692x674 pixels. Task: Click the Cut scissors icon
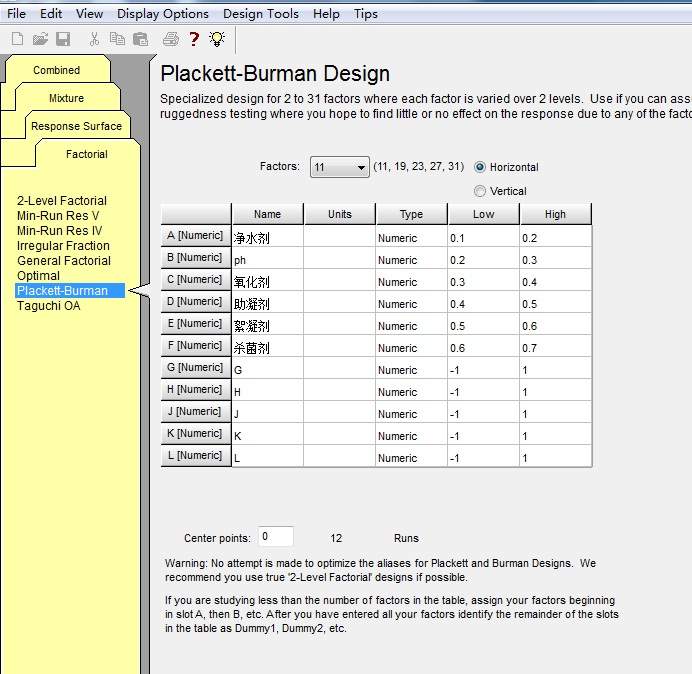click(94, 39)
